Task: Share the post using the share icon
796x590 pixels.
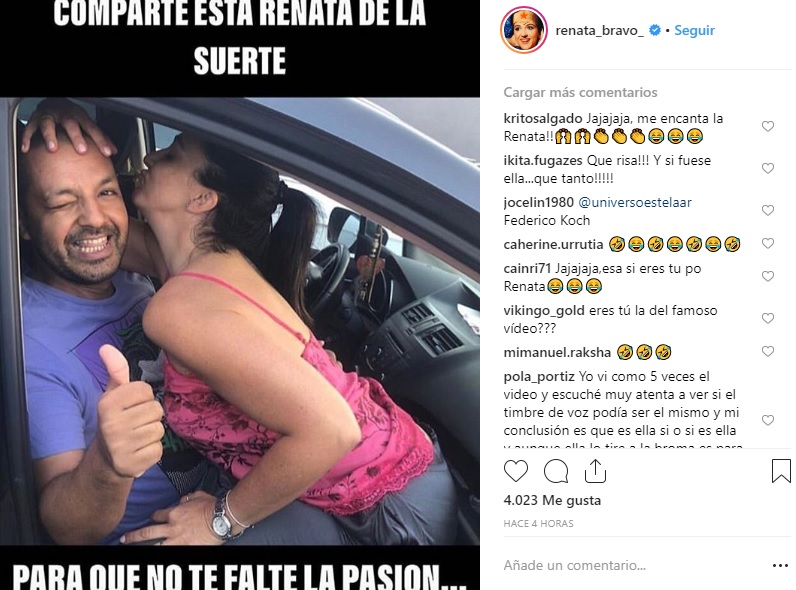Action: coord(595,471)
